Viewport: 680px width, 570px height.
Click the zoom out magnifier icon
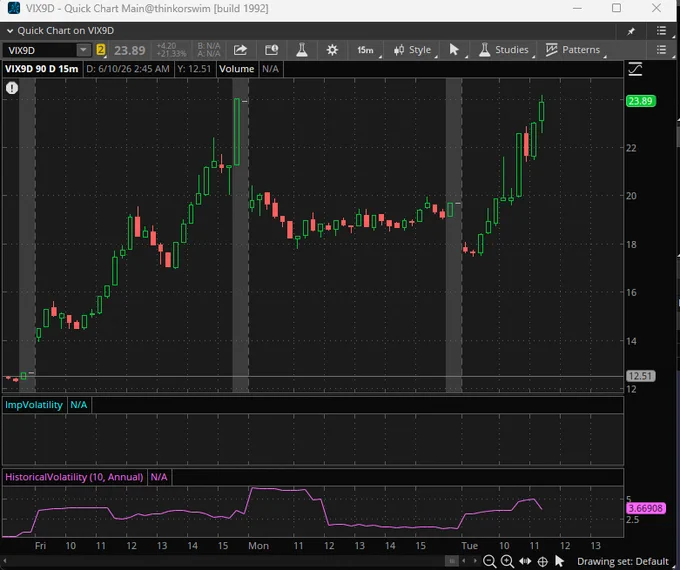click(x=489, y=561)
